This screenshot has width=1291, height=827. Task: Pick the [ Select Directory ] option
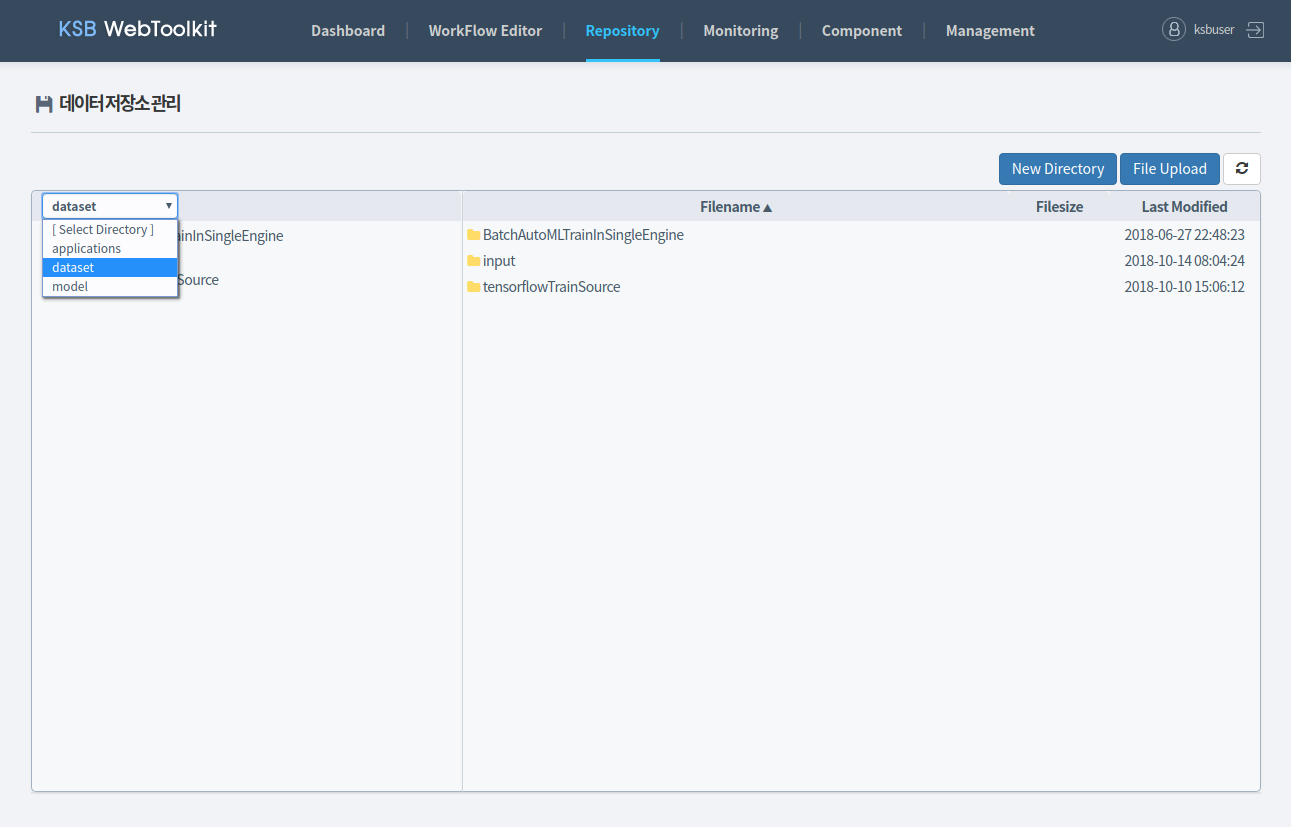click(110, 230)
